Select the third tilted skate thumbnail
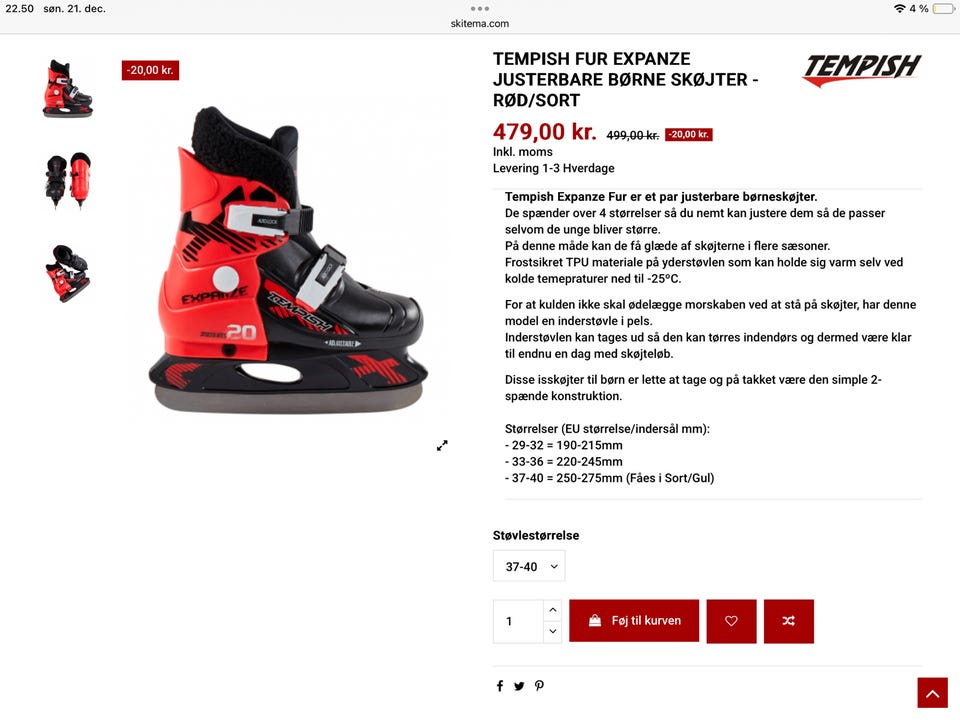 pos(67,273)
